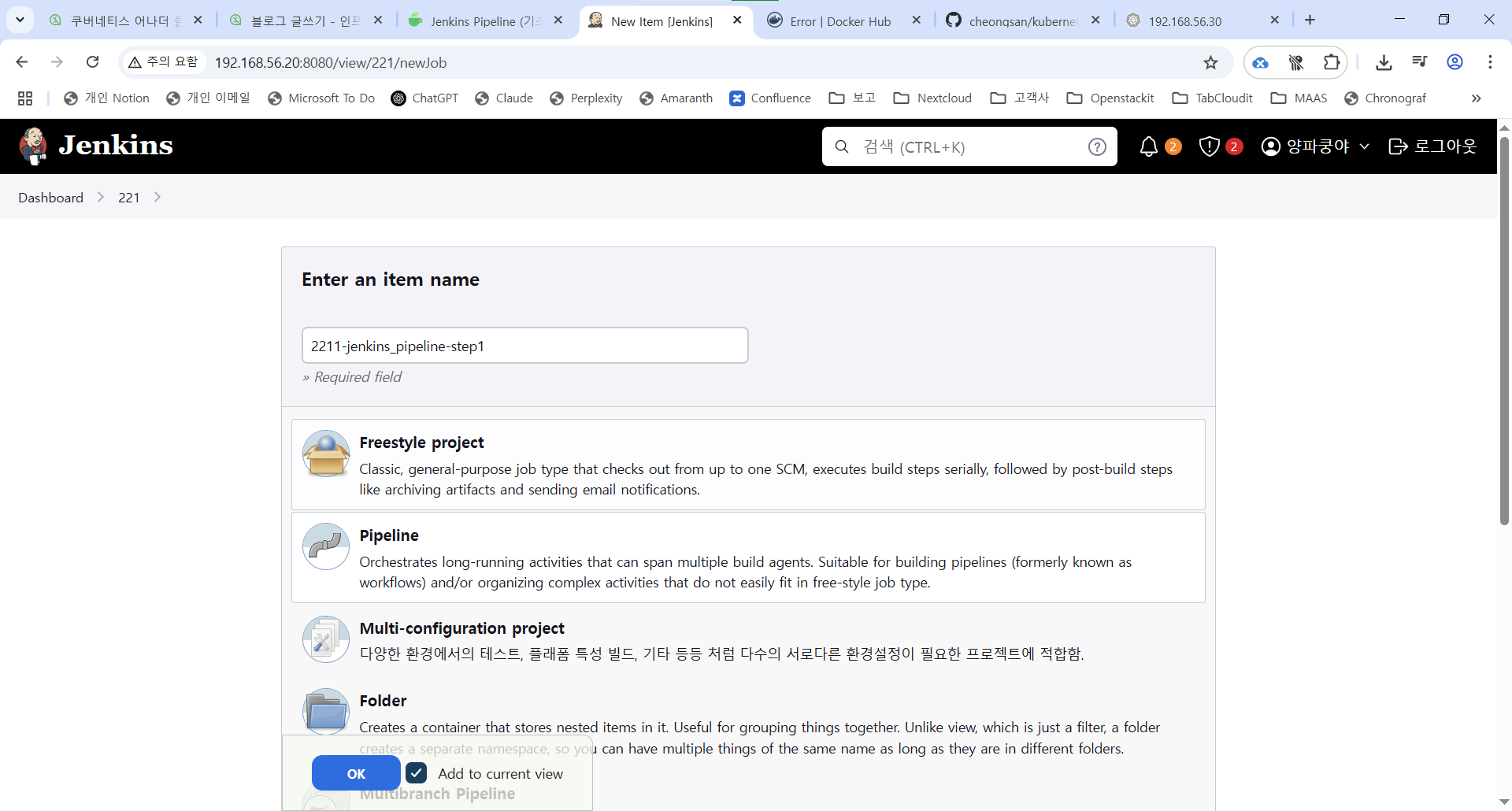Open security warnings shield icon

[x=1209, y=146]
